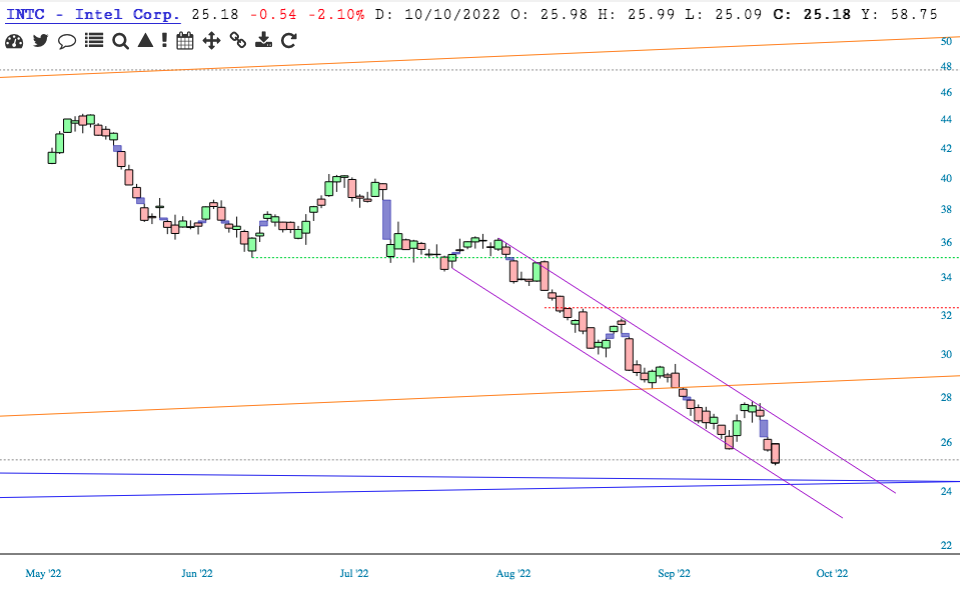Image resolution: width=960 pixels, height=591 pixels.
Task: Click price axis label 26
Action: tap(946, 442)
